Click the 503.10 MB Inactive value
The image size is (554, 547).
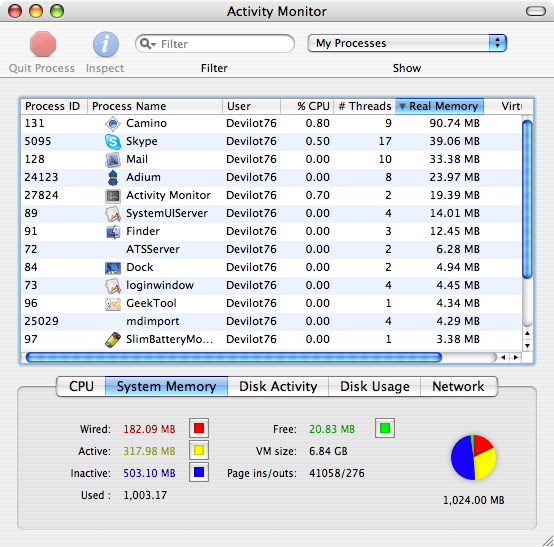coord(149,473)
